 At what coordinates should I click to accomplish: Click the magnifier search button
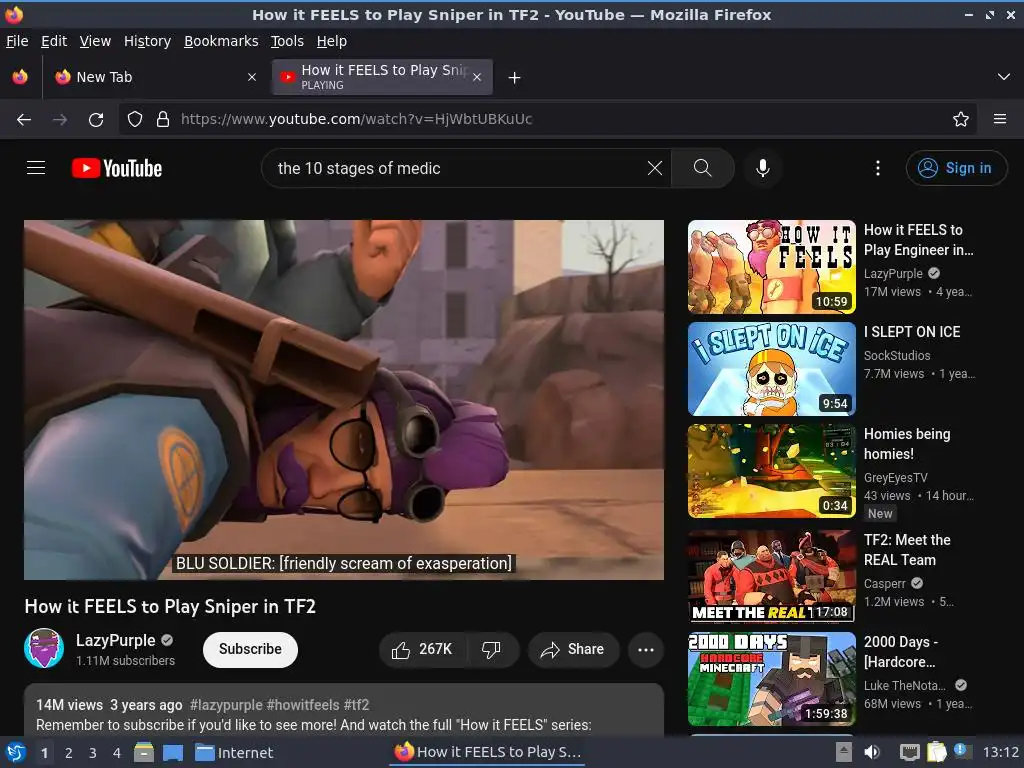coord(703,168)
